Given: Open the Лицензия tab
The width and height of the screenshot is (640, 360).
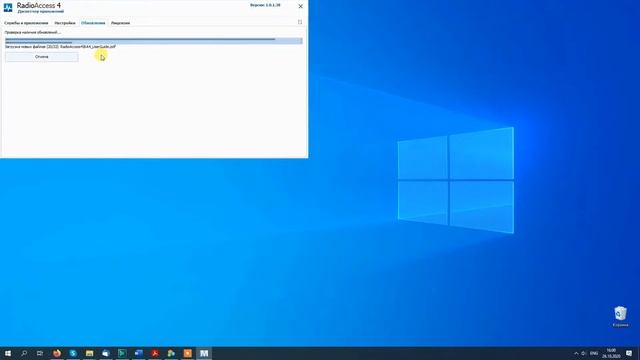Looking at the screenshot, I should point(120,23).
